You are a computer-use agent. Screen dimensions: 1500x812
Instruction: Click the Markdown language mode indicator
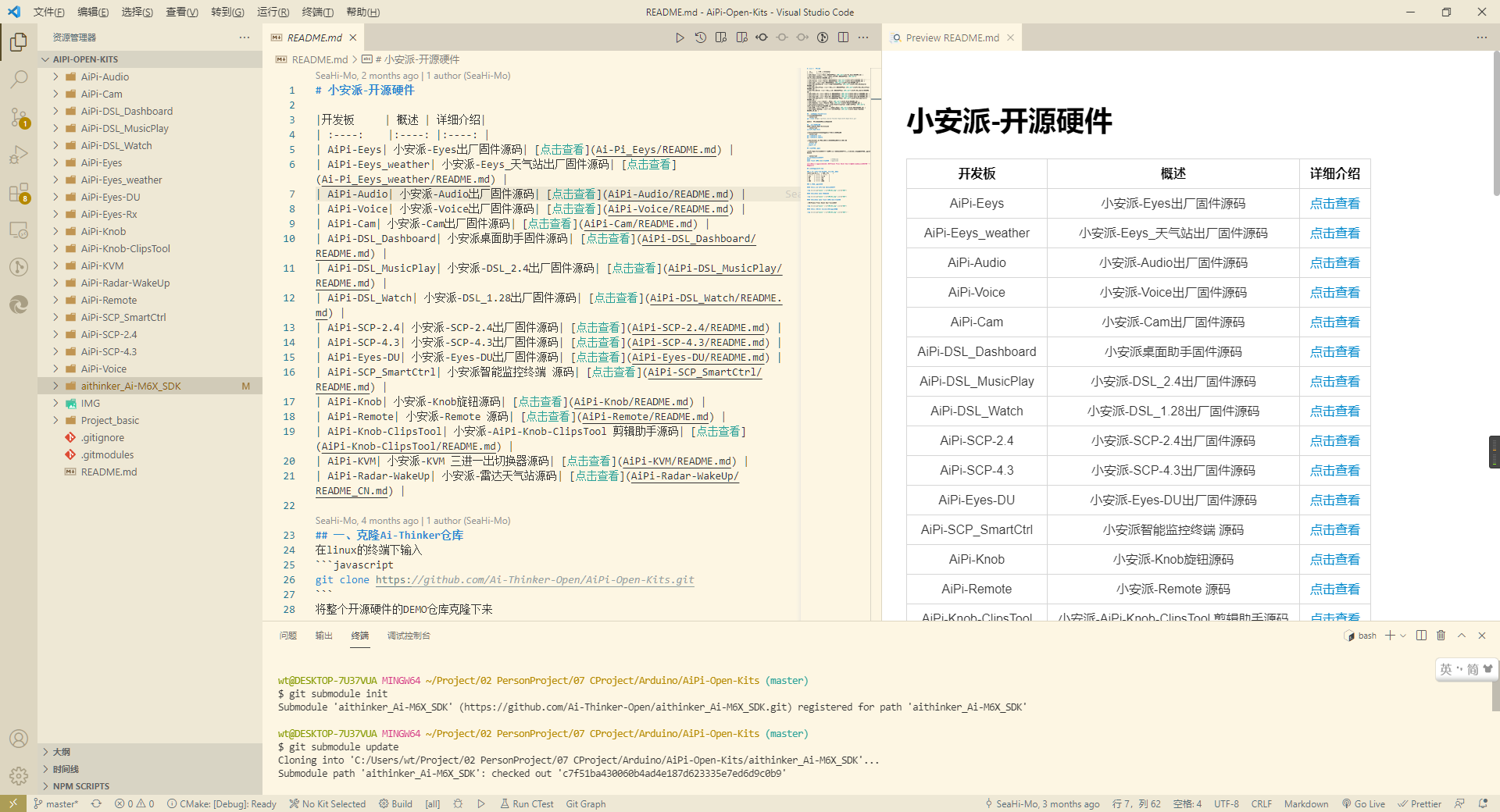click(1306, 803)
